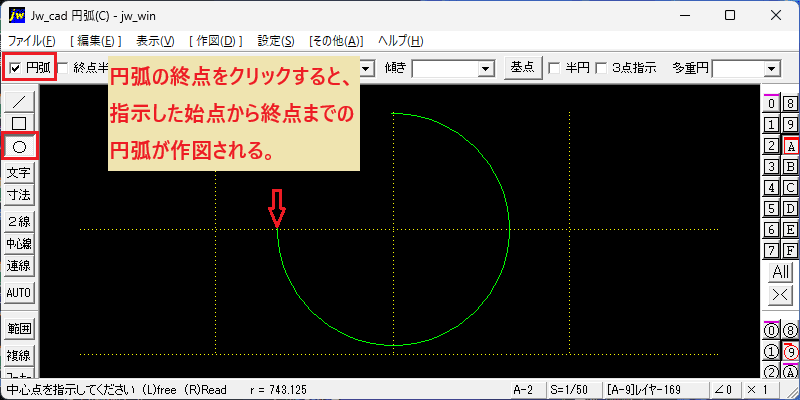Uncheck the 円弧 arc checkbox
This screenshot has width=800, height=400.
[16, 68]
